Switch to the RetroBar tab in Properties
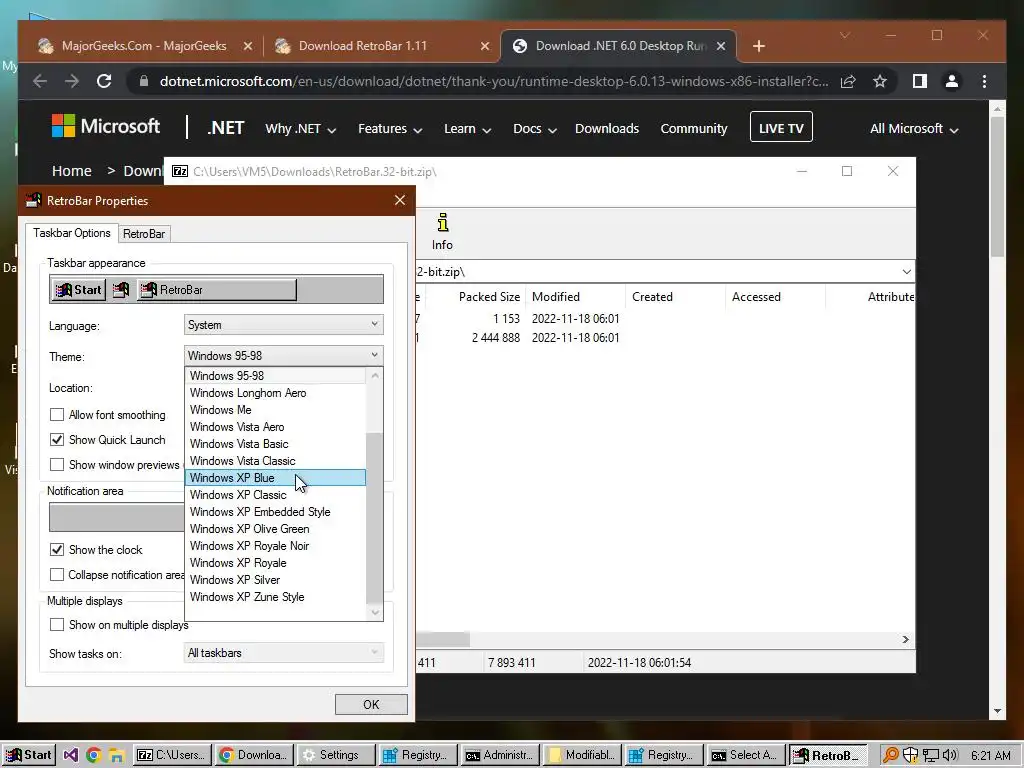 click(144, 234)
